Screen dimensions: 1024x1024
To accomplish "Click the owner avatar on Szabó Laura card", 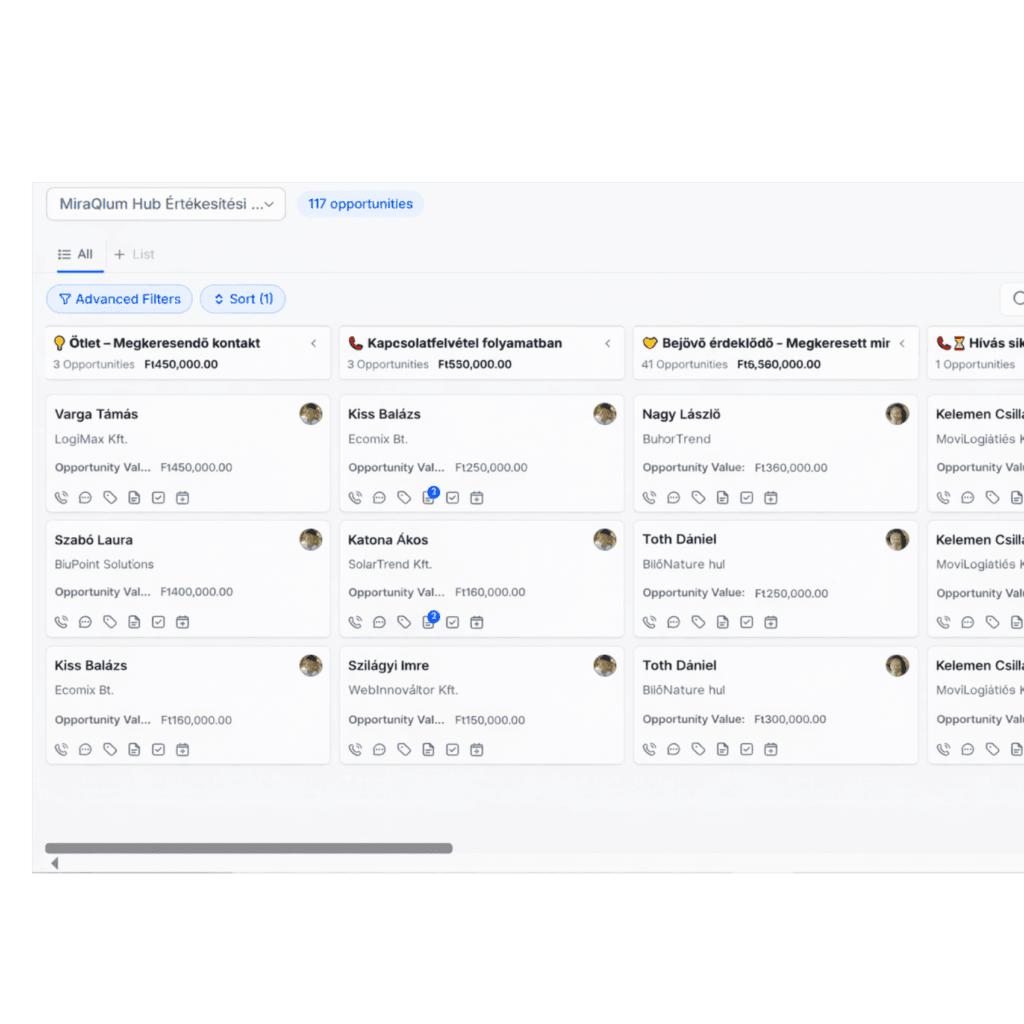I will click(x=311, y=539).
